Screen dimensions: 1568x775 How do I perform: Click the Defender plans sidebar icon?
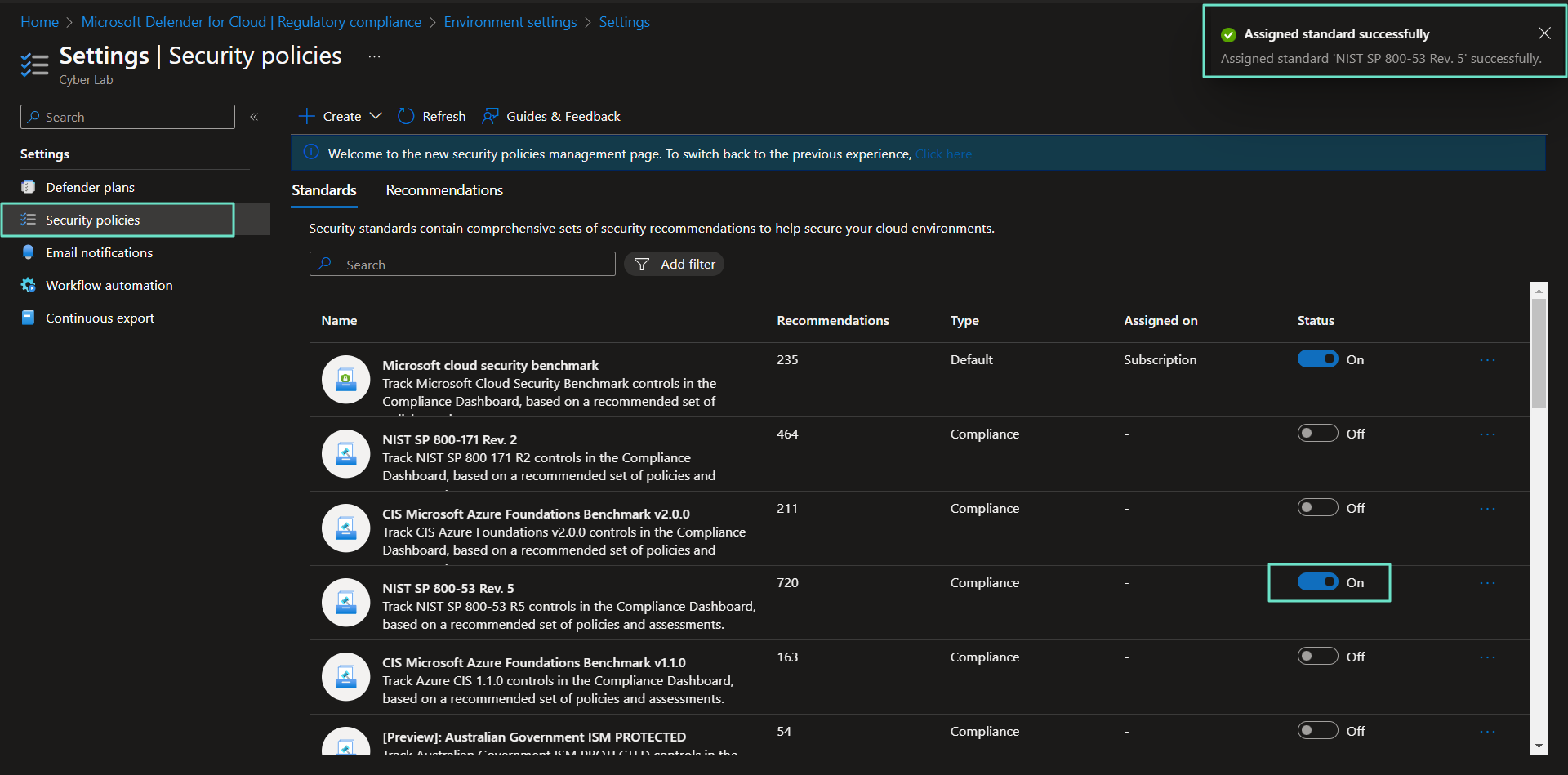tap(29, 187)
